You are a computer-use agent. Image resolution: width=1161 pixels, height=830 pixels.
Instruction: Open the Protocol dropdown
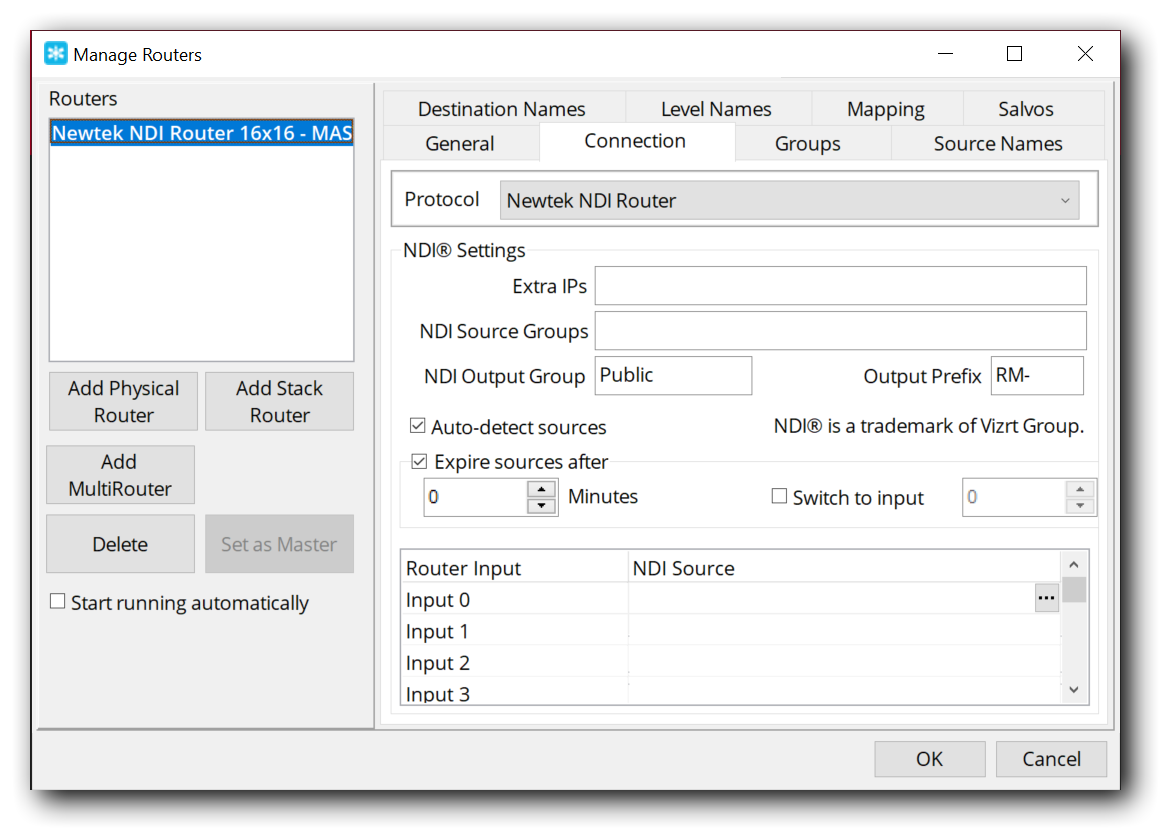click(789, 200)
